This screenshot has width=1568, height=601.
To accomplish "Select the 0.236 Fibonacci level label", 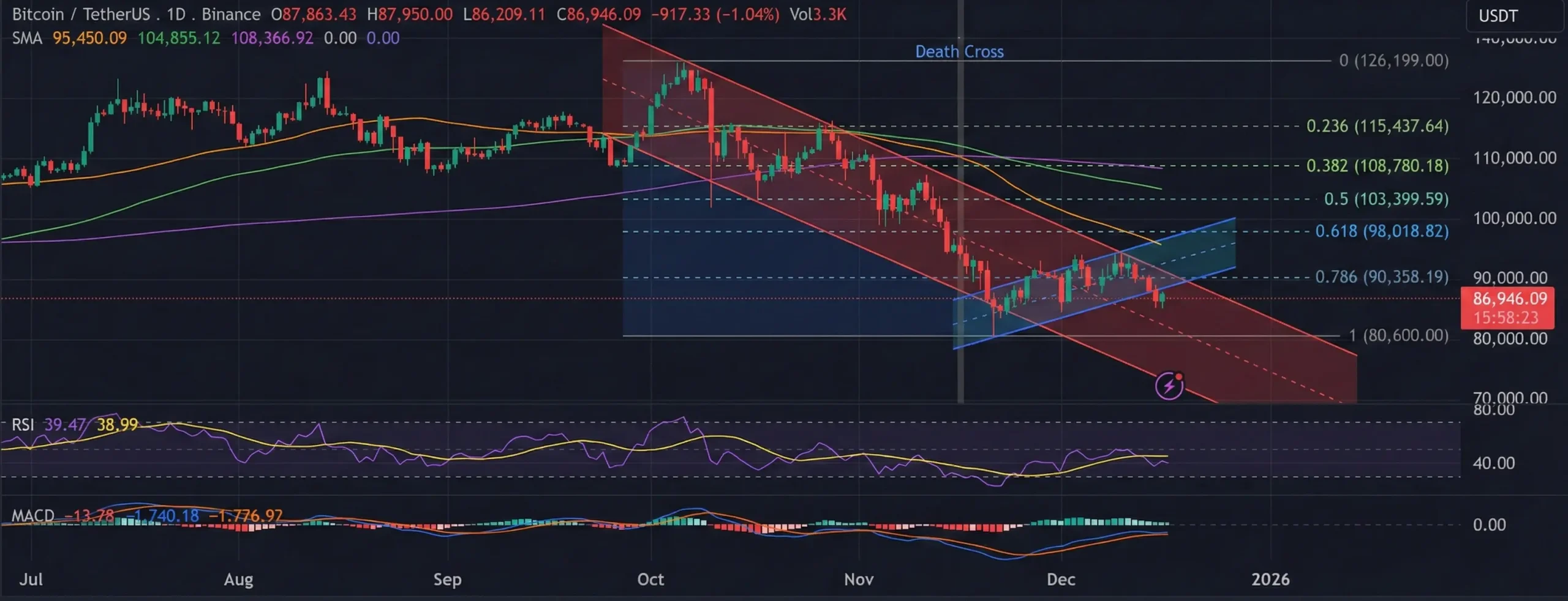I will coord(1377,126).
